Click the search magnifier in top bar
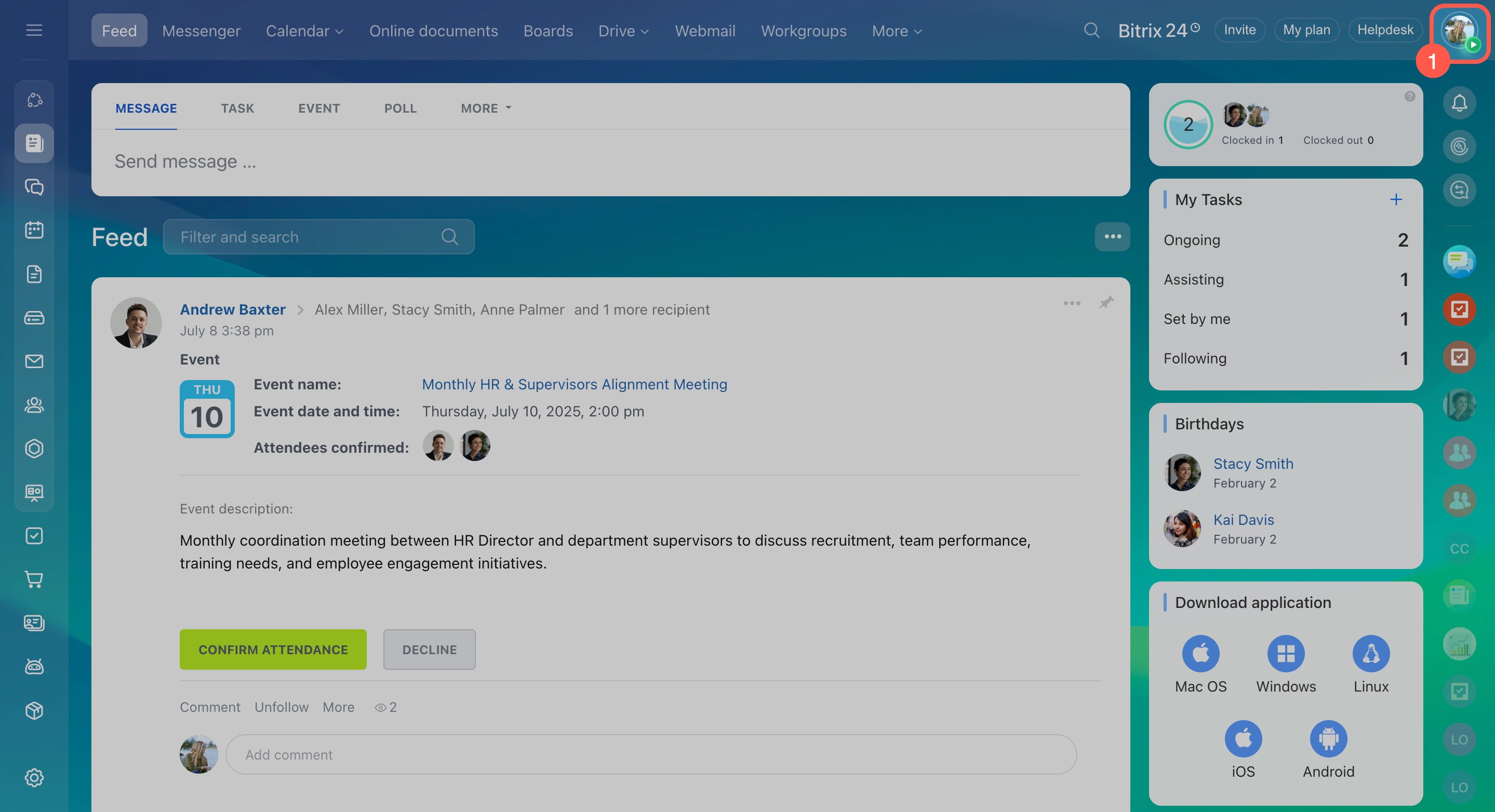 coord(1091,30)
